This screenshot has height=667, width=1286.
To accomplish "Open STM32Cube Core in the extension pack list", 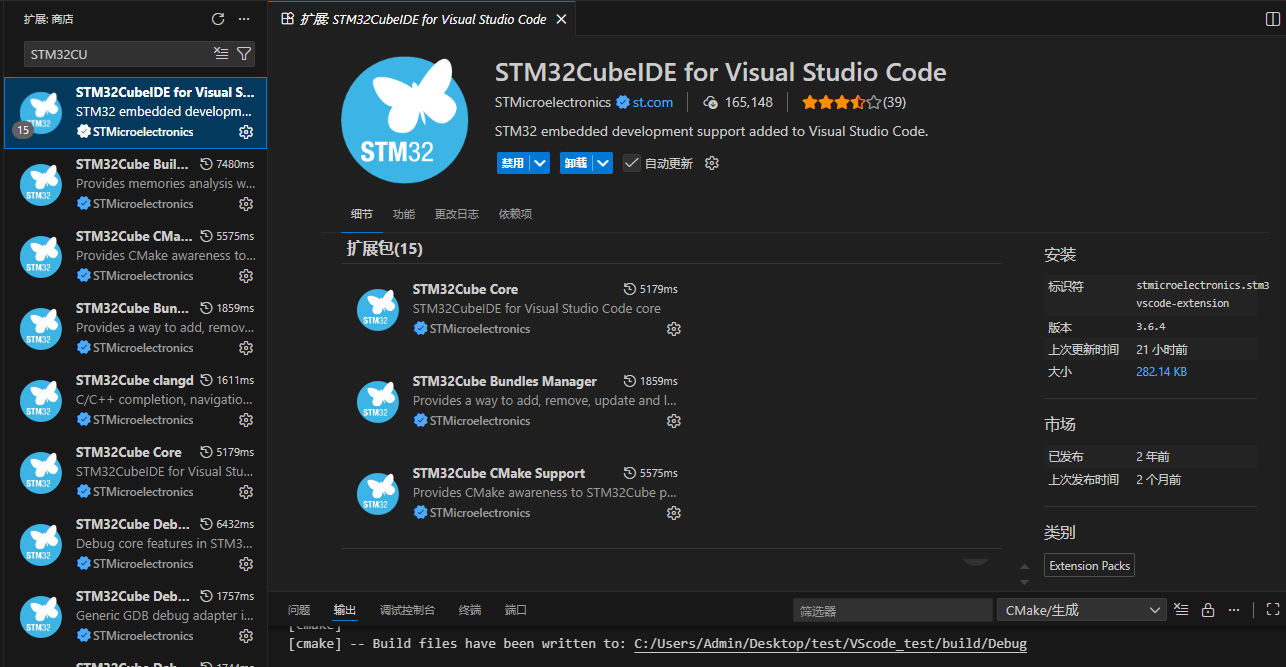I will click(465, 289).
